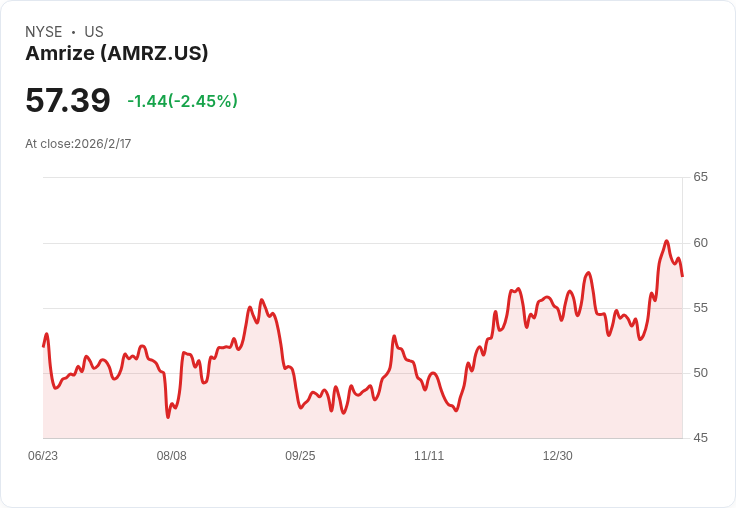736x508 pixels.
Task: Click the first data point at chart's left edge
Action: (x=44, y=346)
